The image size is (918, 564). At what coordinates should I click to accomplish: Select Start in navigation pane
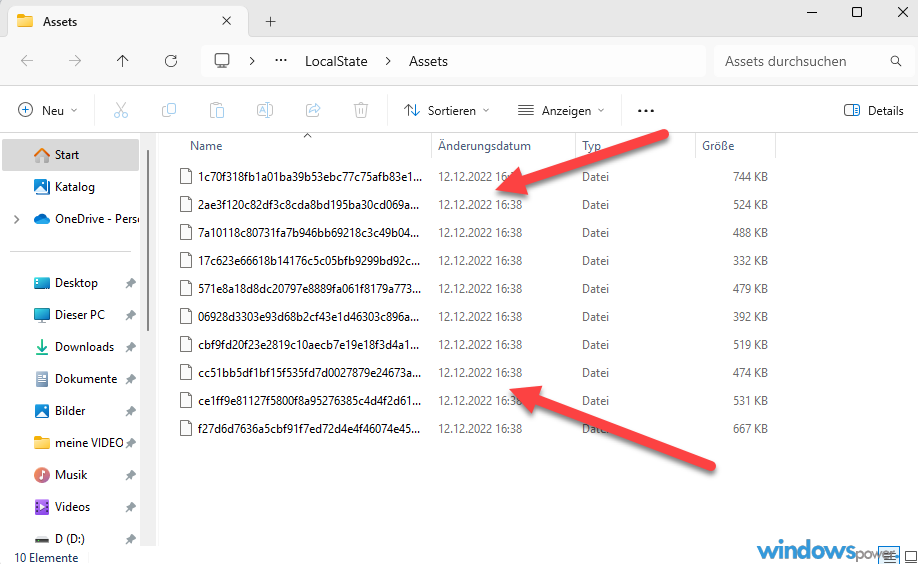coord(71,155)
